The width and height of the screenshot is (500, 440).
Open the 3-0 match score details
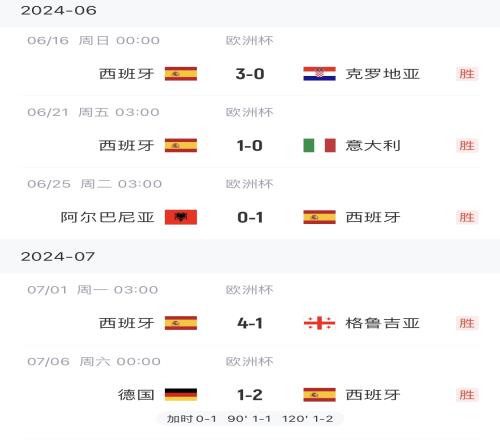pyautogui.click(x=250, y=74)
